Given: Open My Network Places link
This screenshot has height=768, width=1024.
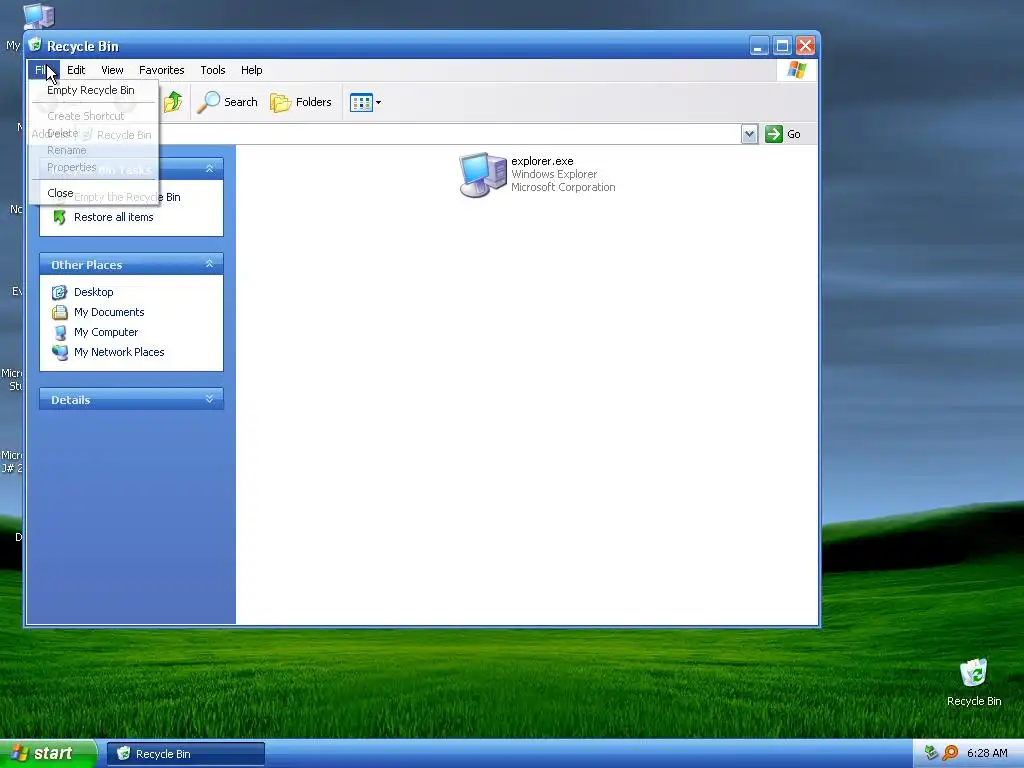Looking at the screenshot, I should point(119,352).
